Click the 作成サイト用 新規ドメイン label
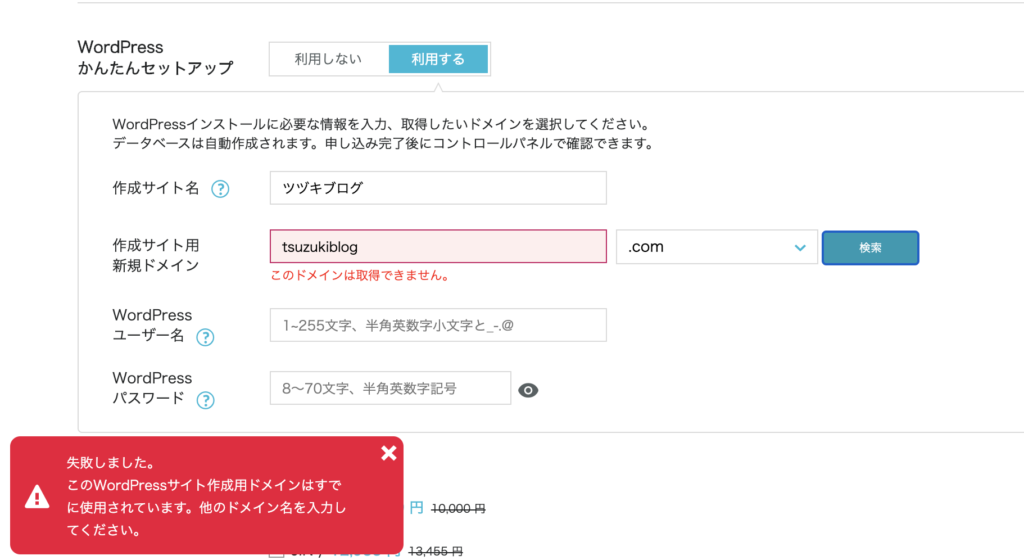The image size is (1024, 560). pos(155,255)
